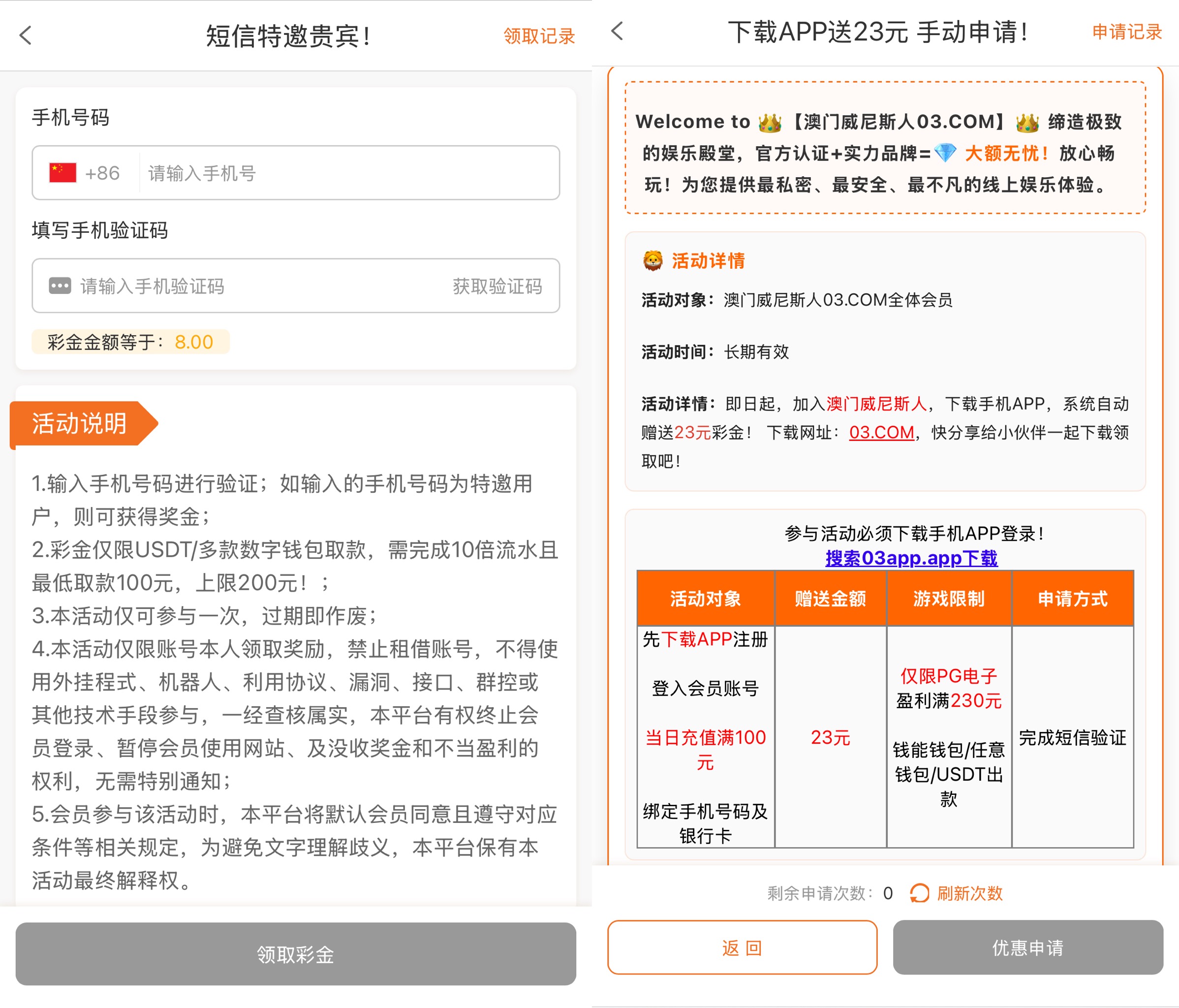
Task: Go back from the 短信特邀贵宾 screen
Action: pos(26,35)
